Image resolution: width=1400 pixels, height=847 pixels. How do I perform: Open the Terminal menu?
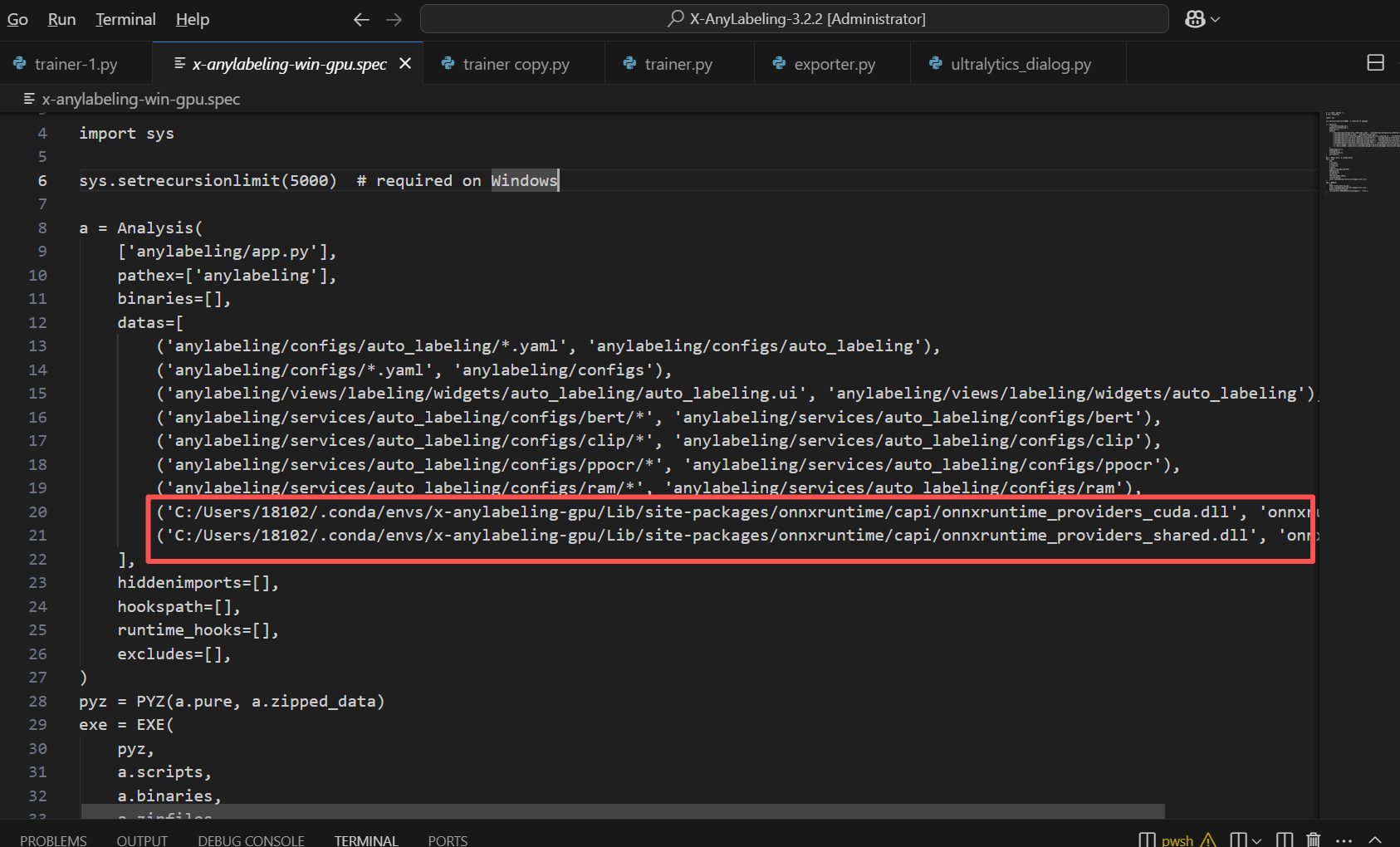[x=125, y=19]
